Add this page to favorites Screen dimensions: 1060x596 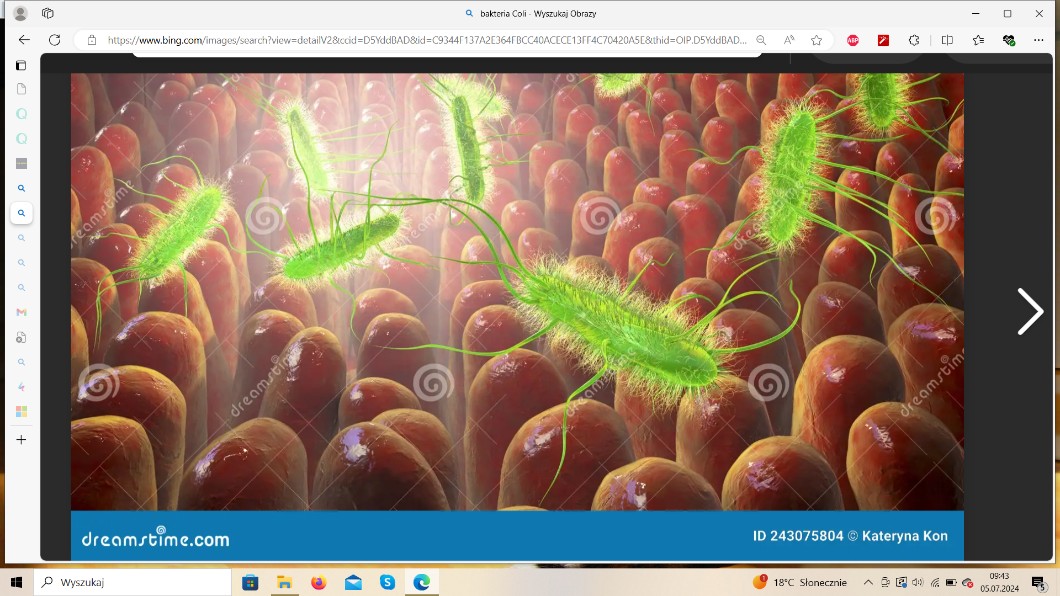(816, 40)
